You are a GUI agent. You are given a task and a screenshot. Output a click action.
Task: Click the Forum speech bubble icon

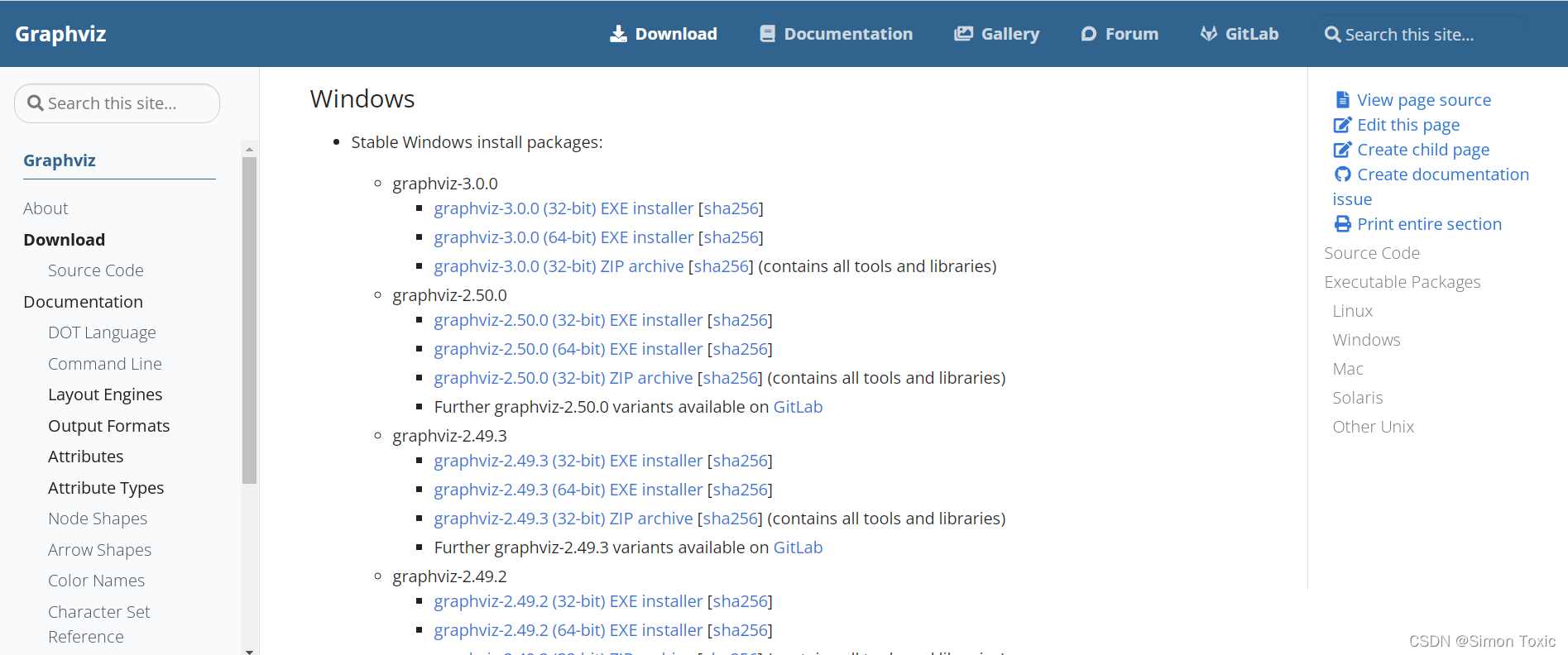(x=1089, y=34)
